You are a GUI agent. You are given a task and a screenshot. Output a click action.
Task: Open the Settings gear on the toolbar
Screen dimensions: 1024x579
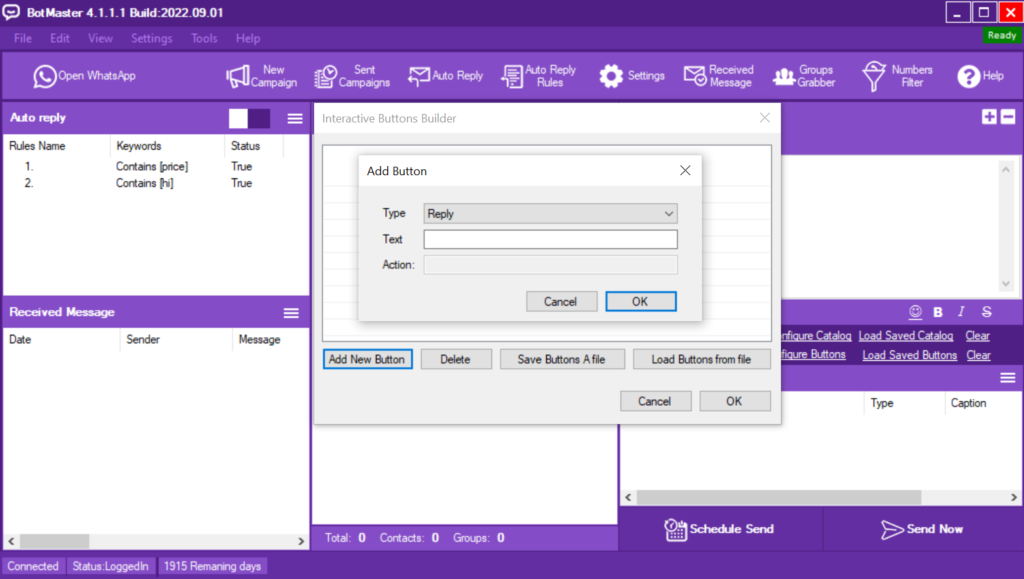pyautogui.click(x=631, y=75)
